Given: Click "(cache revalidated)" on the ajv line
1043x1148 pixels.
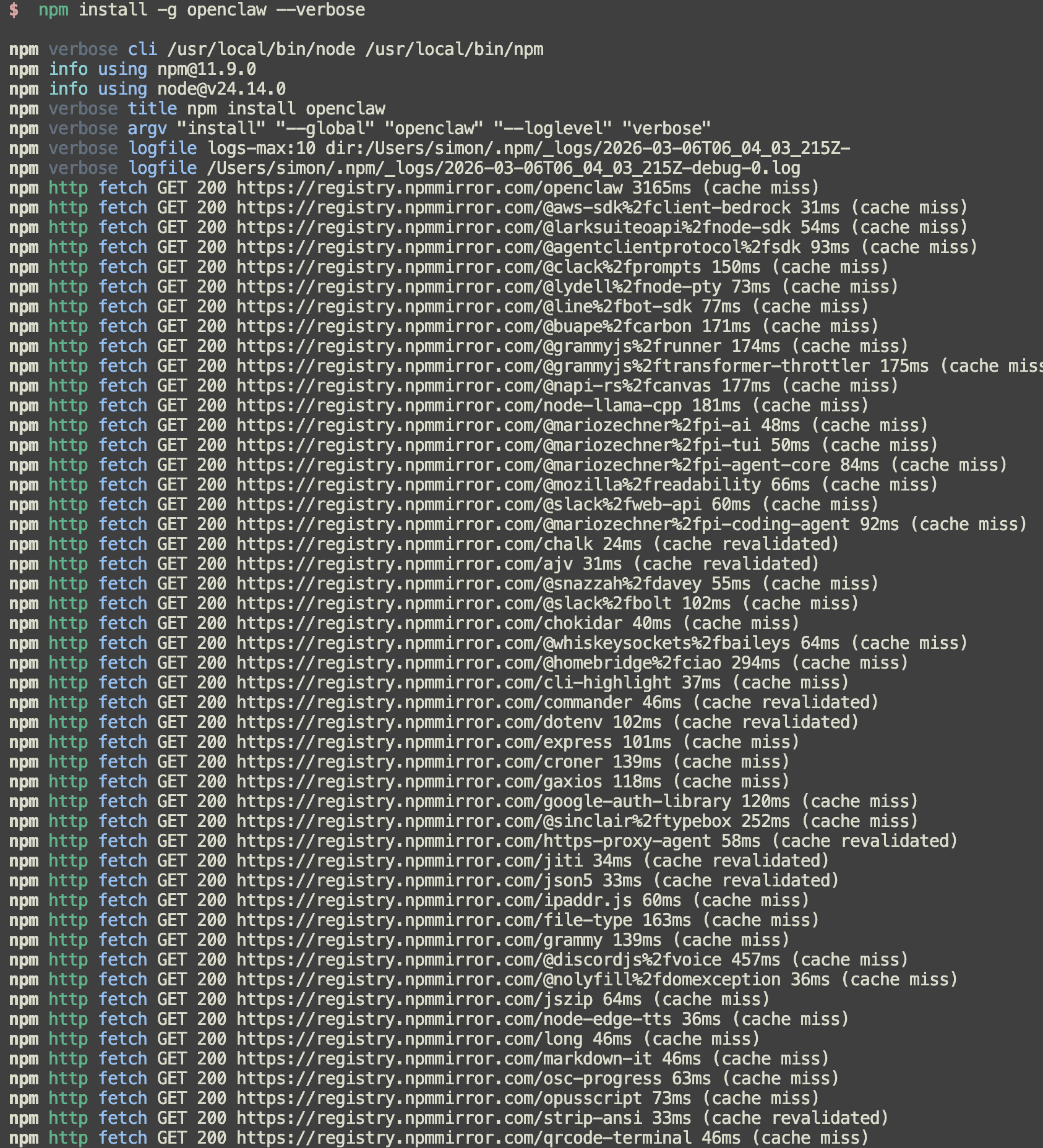Looking at the screenshot, I should coord(727,564).
